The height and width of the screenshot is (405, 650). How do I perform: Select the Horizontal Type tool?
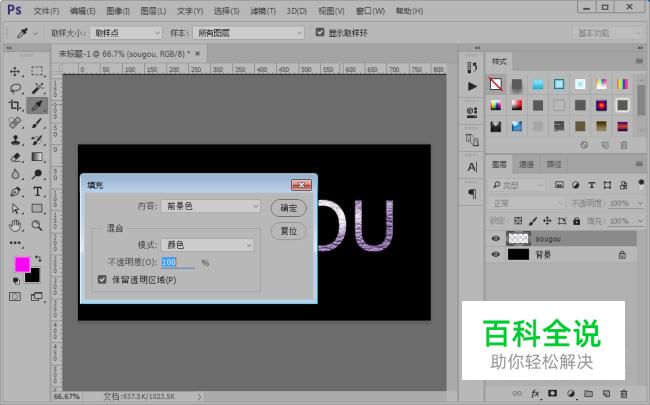click(37, 192)
